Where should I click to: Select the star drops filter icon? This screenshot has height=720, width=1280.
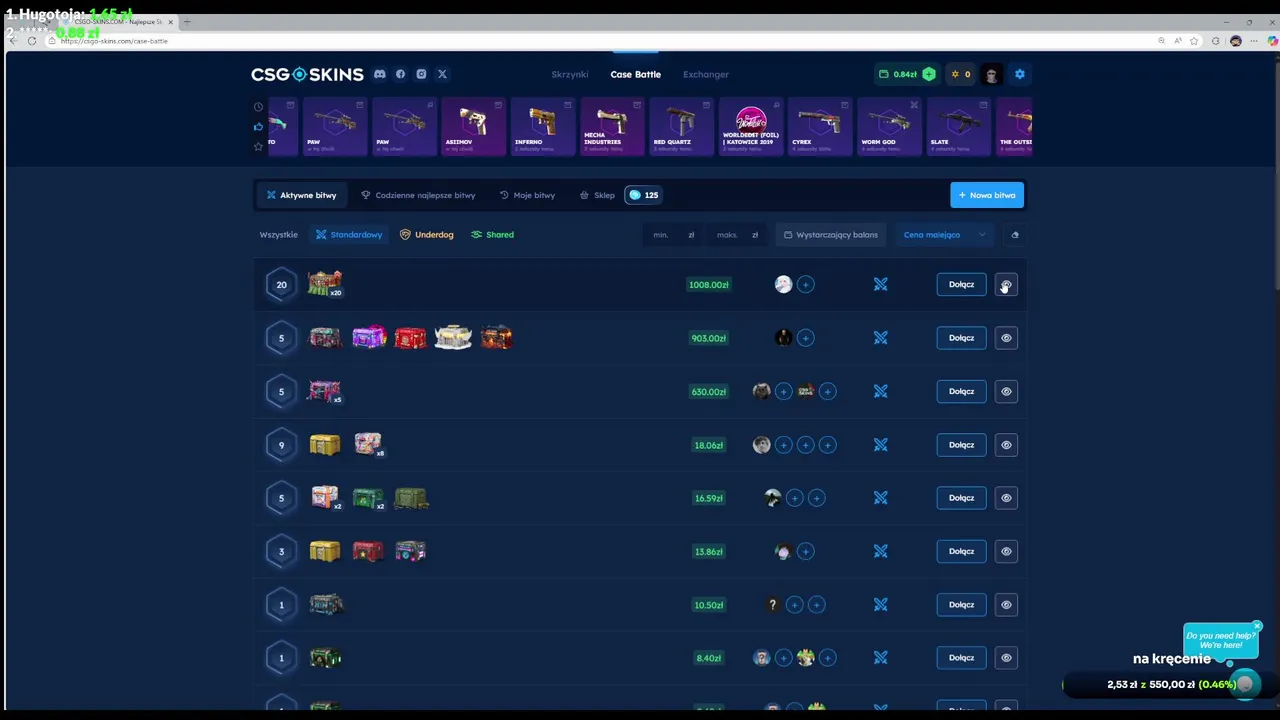(258, 147)
